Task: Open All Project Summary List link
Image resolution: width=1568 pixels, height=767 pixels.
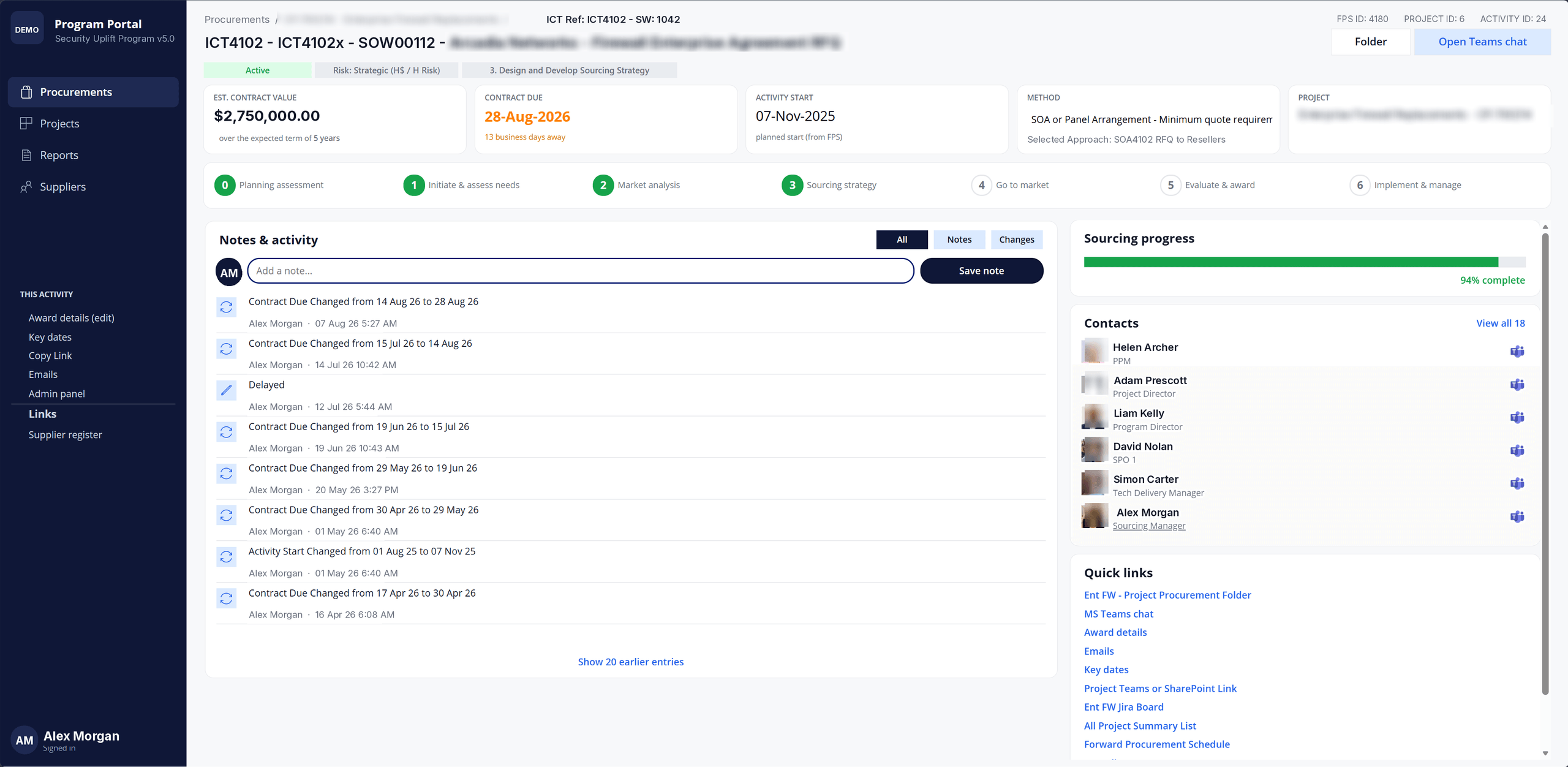Action: tap(1140, 726)
